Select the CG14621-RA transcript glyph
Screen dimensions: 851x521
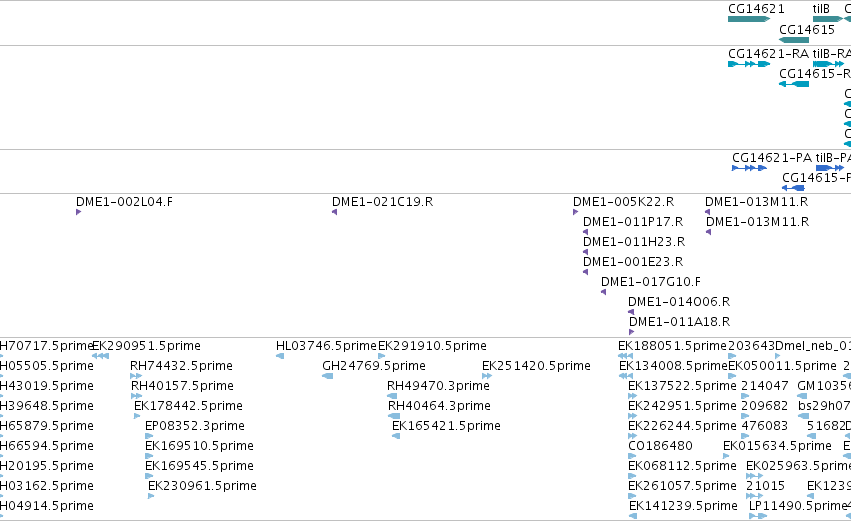[x=749, y=64]
